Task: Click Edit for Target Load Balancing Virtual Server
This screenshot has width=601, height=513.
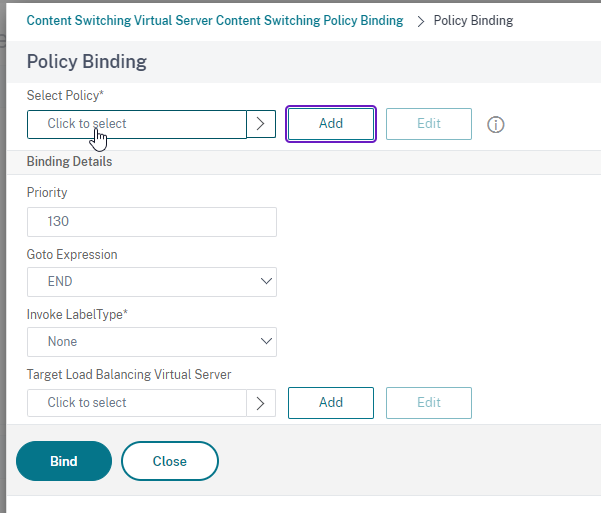Action: click(429, 403)
